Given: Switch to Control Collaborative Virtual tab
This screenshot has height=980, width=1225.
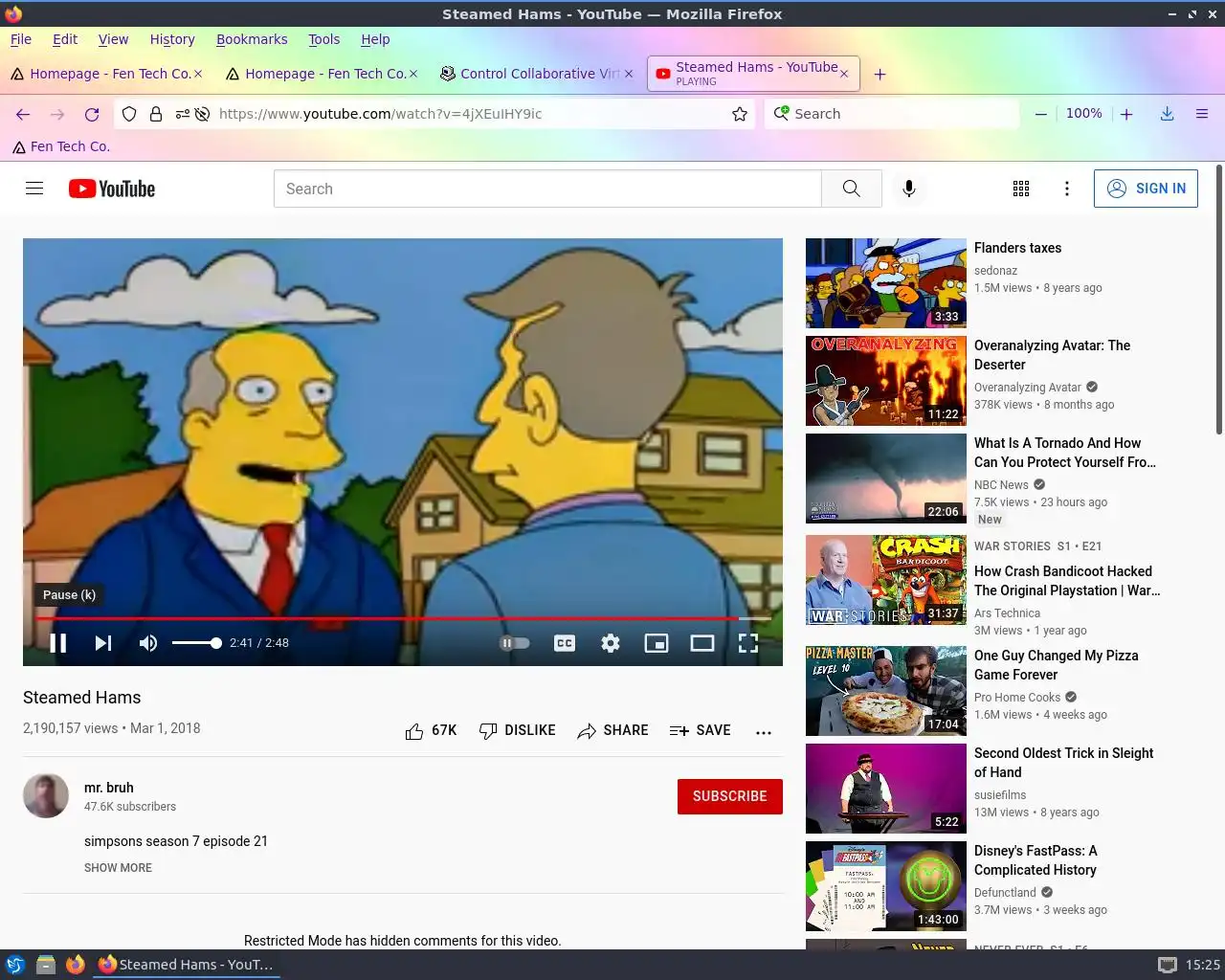Looking at the screenshot, I should 536,74.
